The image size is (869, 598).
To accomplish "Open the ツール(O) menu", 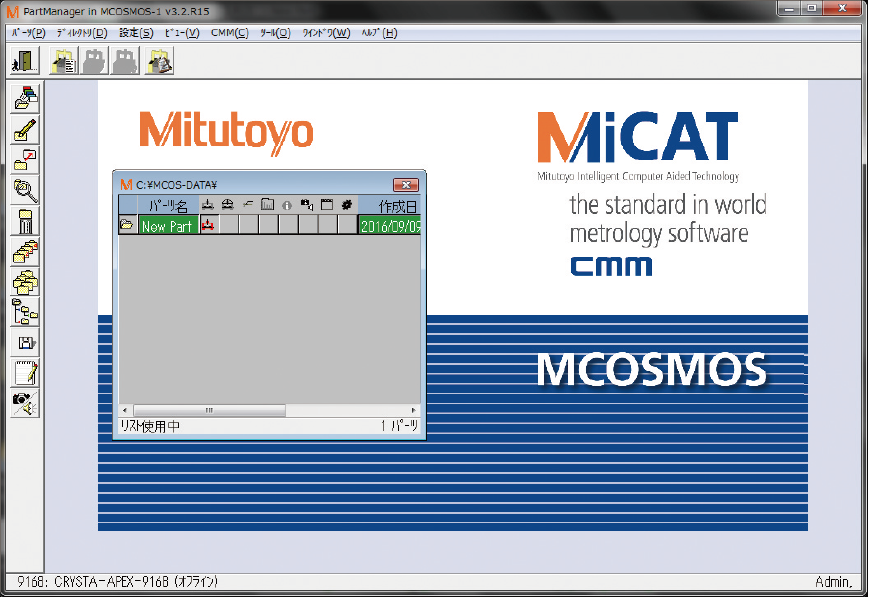I will click(x=275, y=33).
